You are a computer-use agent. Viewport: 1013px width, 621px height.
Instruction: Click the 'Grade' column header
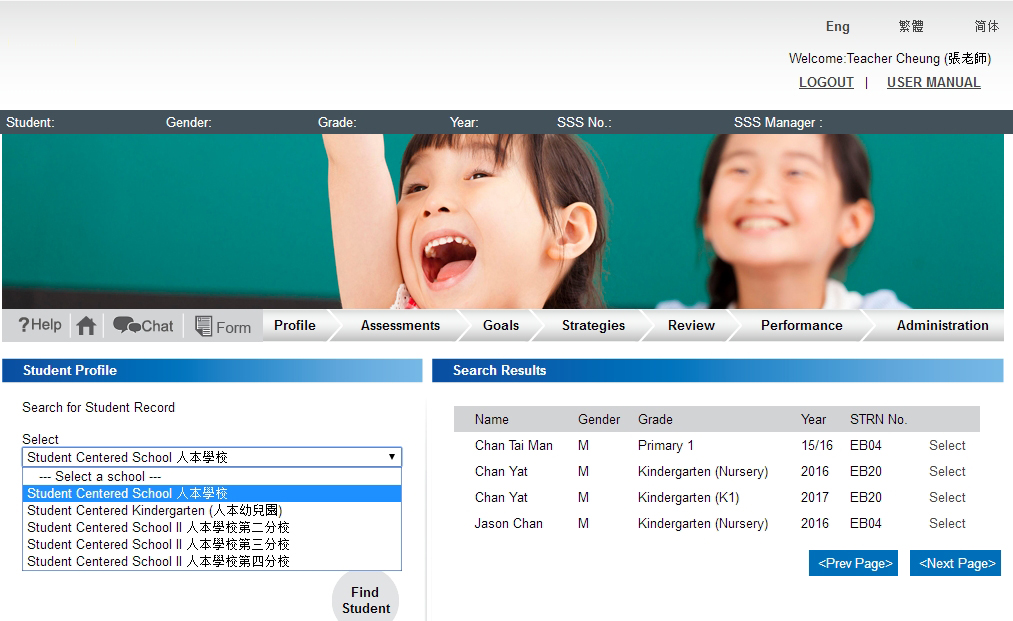pos(655,419)
